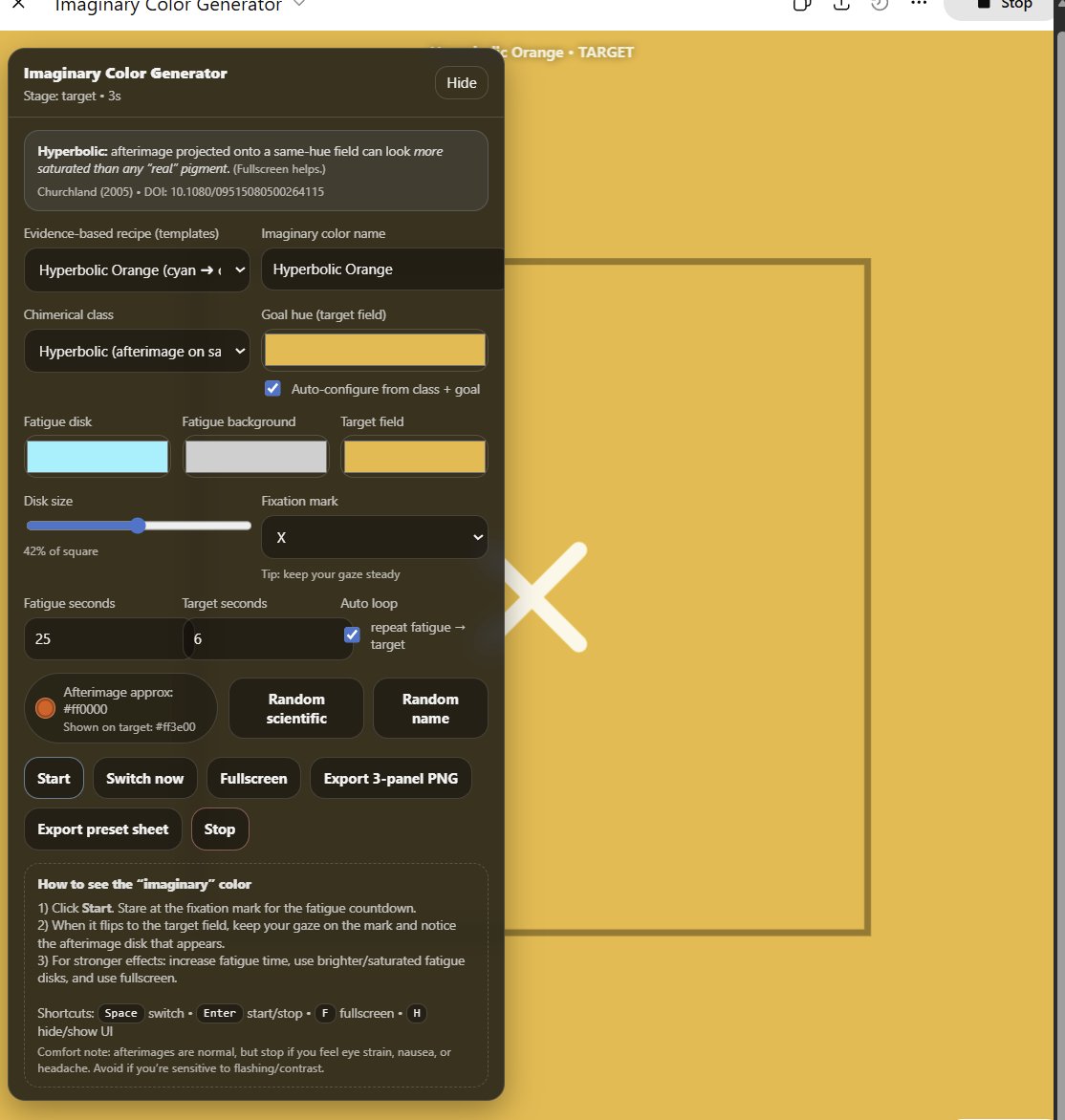Hide the control panel with the Hide button
Screen dimensions: 1065x1120
pos(461,83)
